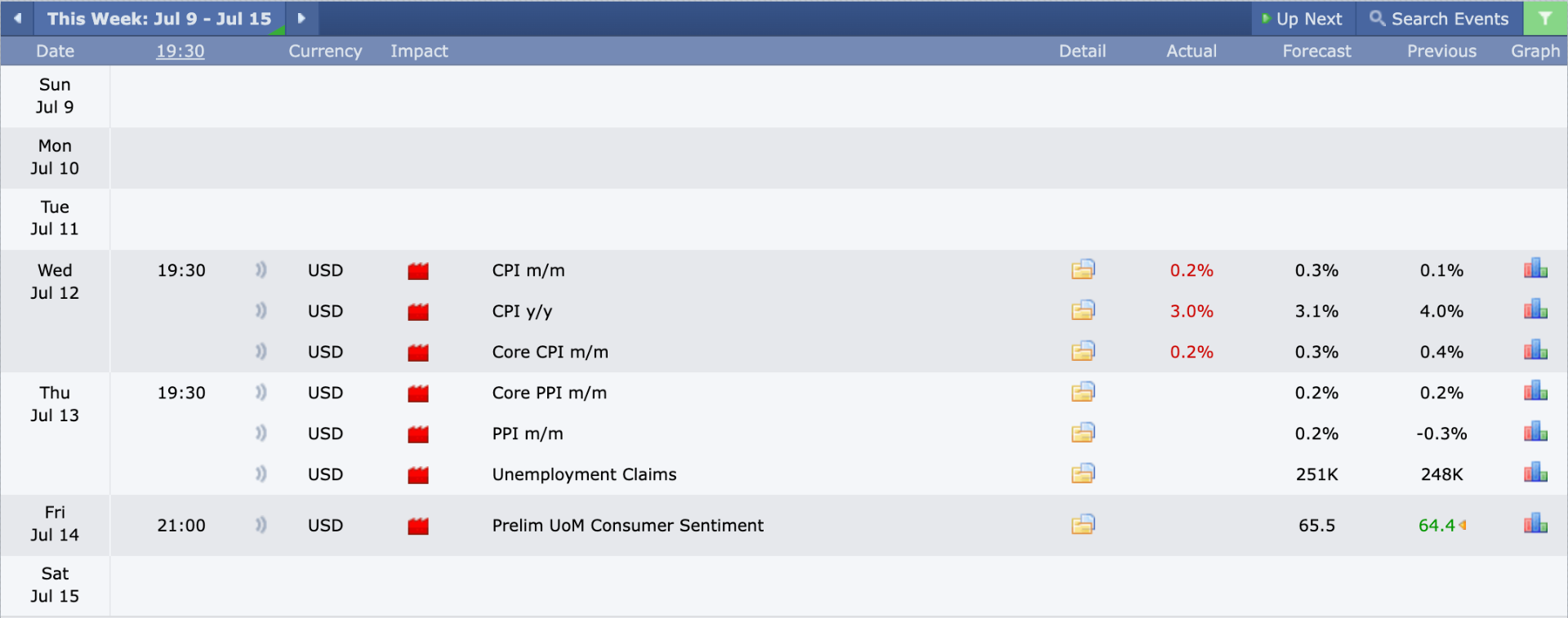Toggle sound alert for Prelim UoM Consumer Sentiment
The height and width of the screenshot is (618, 1568).
tap(261, 525)
